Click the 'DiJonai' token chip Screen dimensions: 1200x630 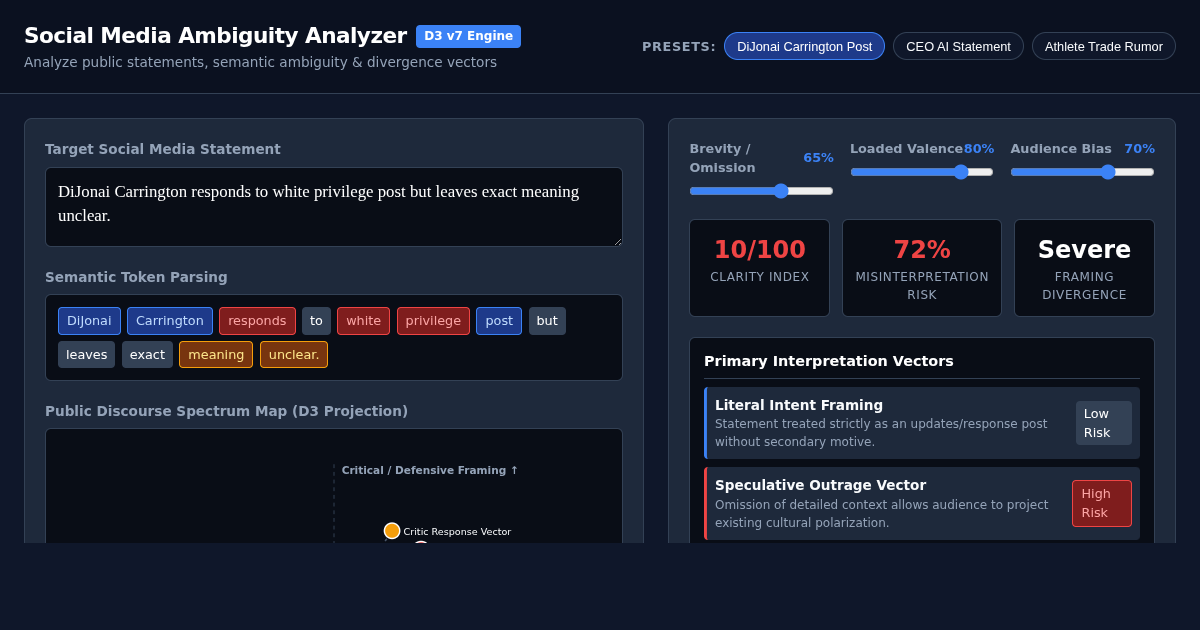pyautogui.click(x=89, y=321)
